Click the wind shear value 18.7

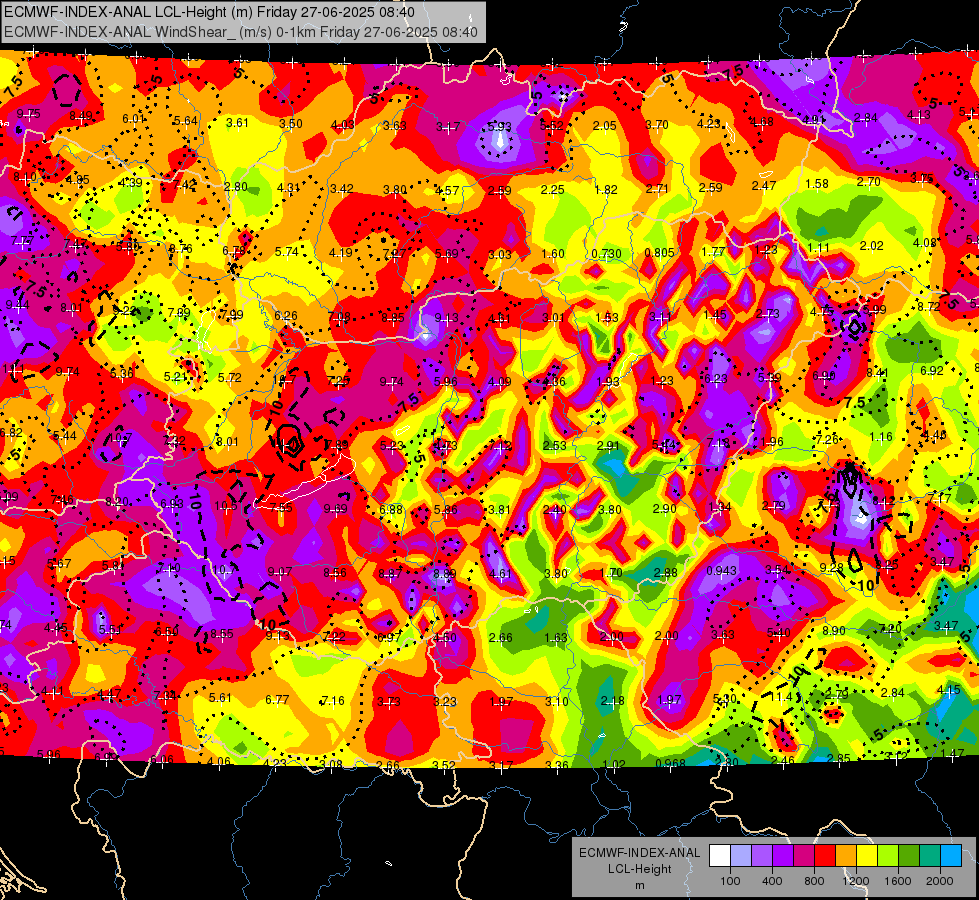(x=284, y=380)
